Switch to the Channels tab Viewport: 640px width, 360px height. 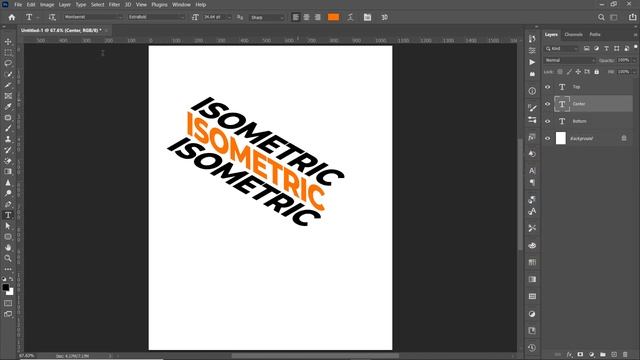coord(573,35)
